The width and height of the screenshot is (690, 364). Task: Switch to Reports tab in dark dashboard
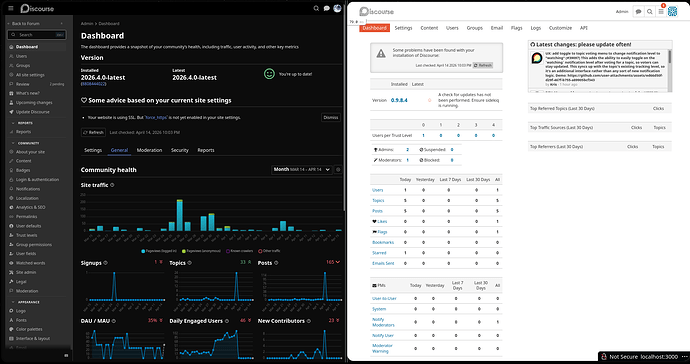tap(206, 150)
